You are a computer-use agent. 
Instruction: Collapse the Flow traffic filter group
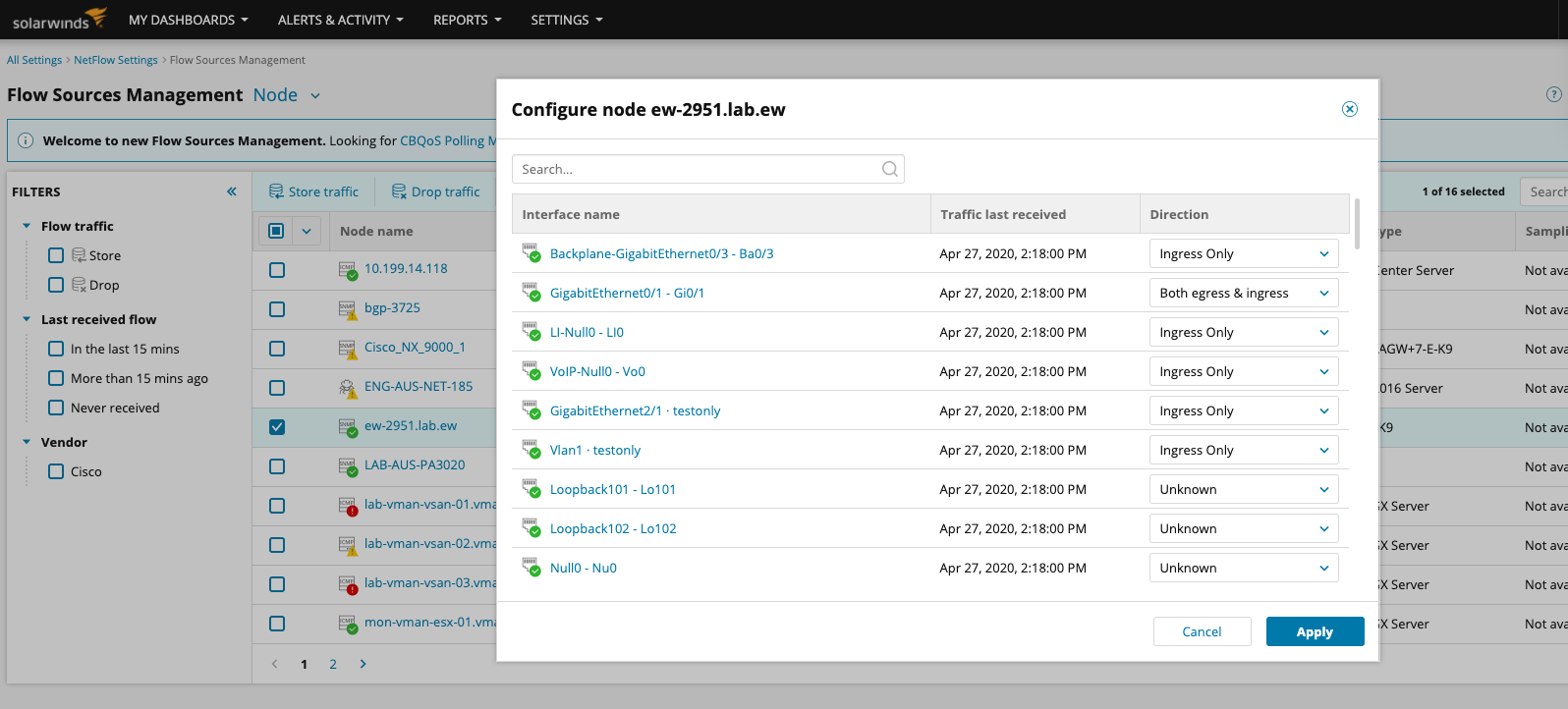click(x=27, y=226)
